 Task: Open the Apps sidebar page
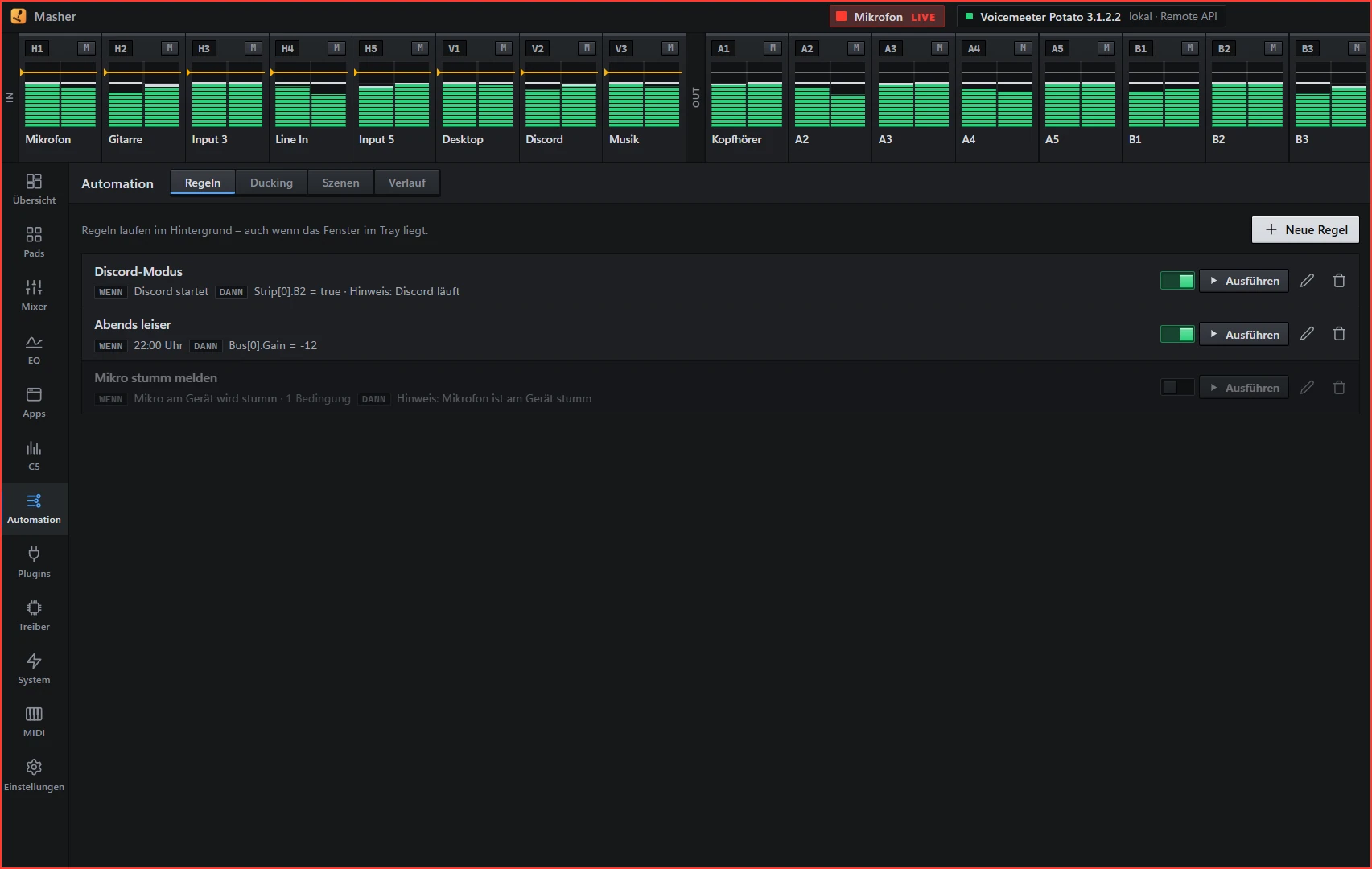pyautogui.click(x=34, y=403)
